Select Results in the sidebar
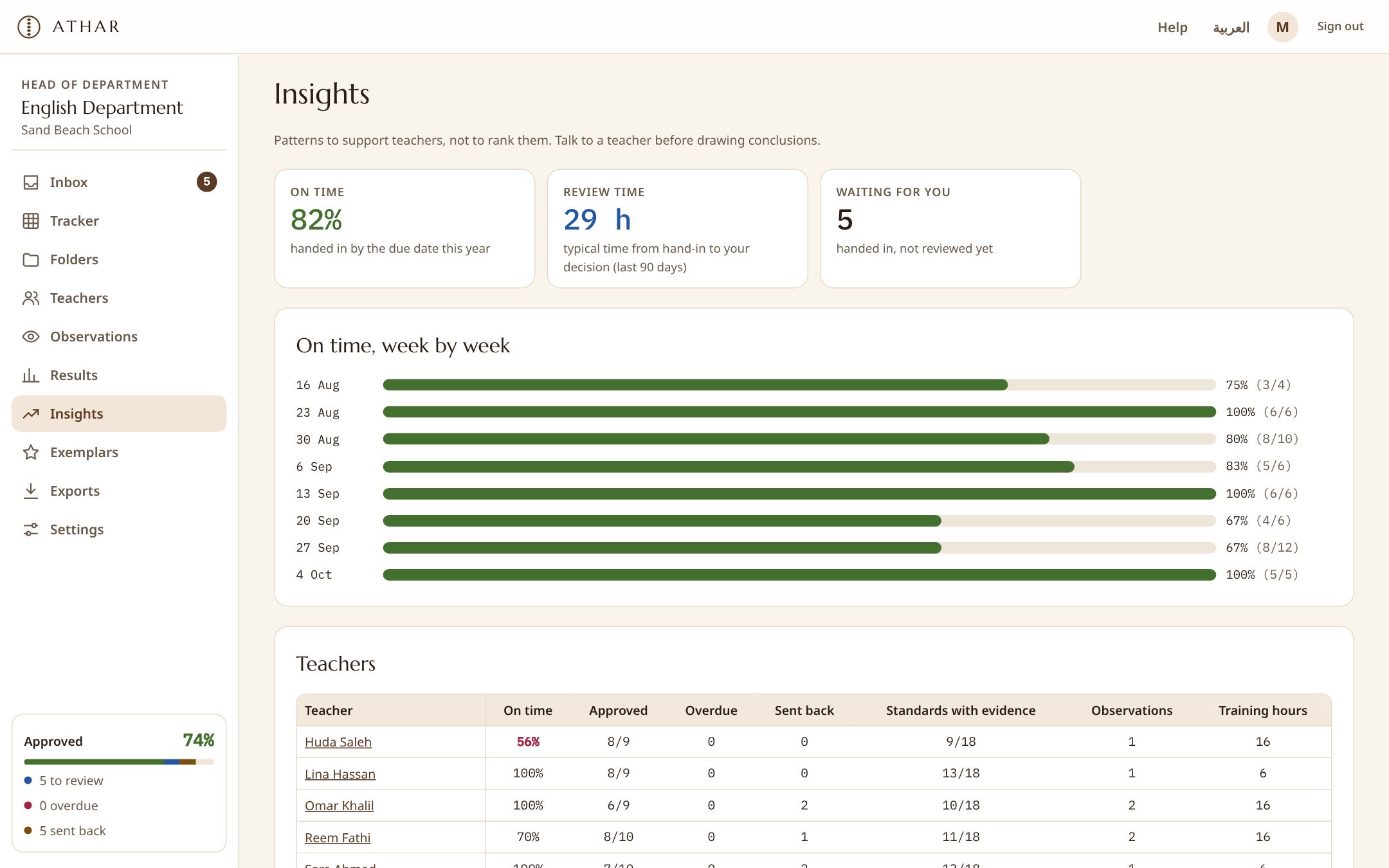This screenshot has height=868, width=1389. (119, 375)
